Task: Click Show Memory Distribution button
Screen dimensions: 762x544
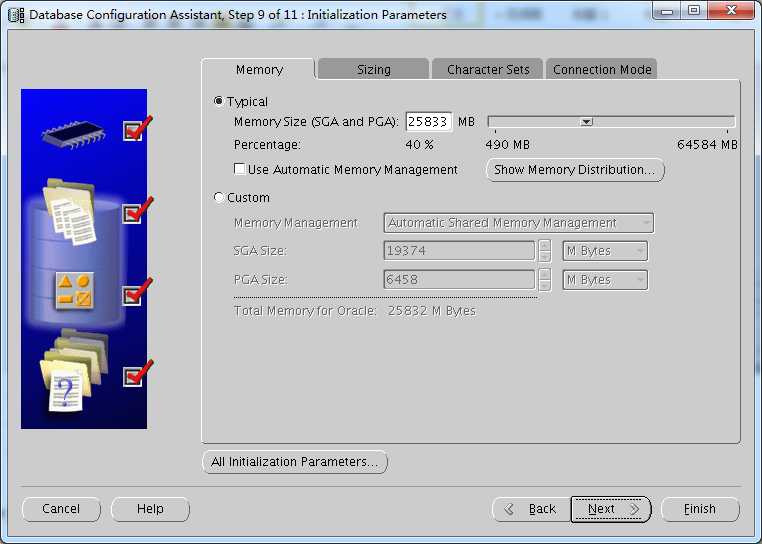Action: point(575,170)
